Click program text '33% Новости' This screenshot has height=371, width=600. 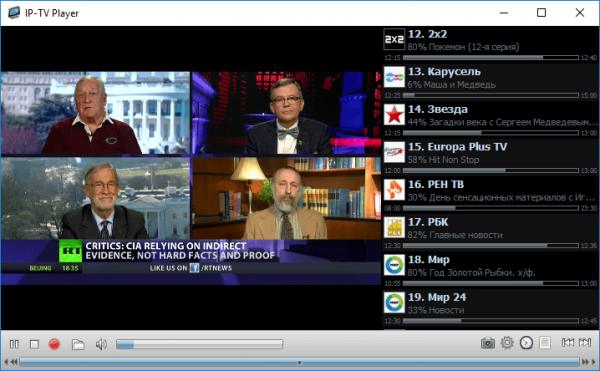click(436, 310)
